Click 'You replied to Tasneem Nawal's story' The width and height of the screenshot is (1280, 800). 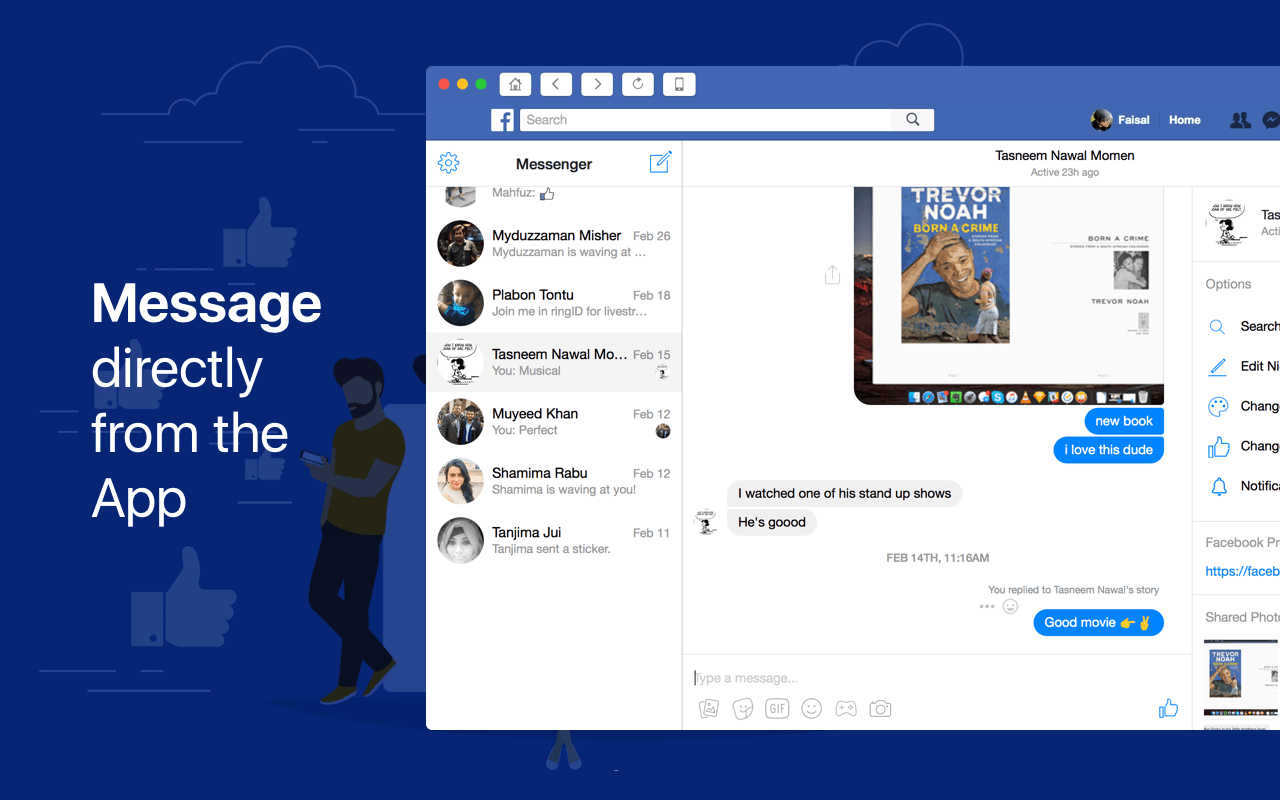1074,590
